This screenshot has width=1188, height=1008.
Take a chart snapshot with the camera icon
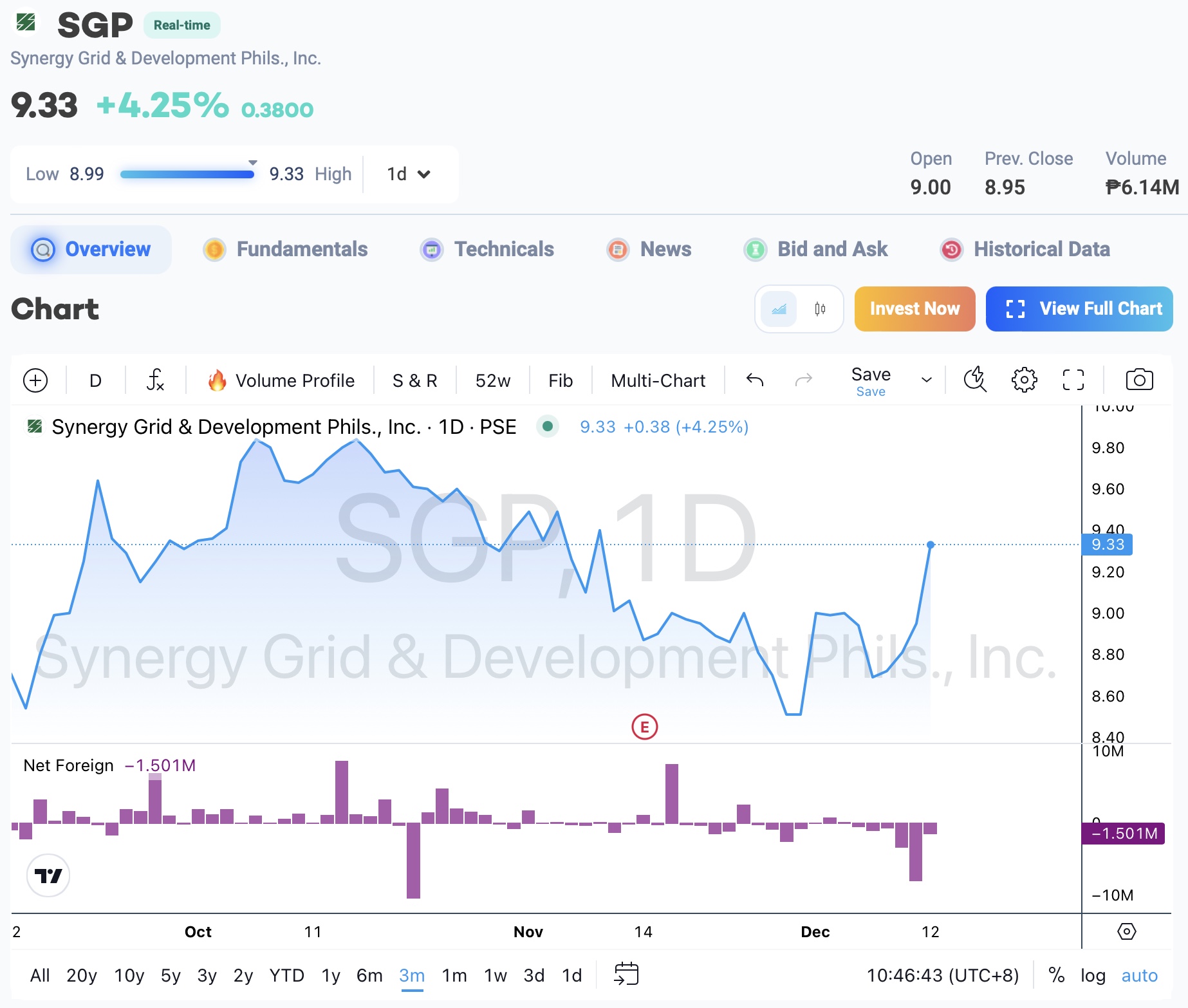[x=1139, y=380]
